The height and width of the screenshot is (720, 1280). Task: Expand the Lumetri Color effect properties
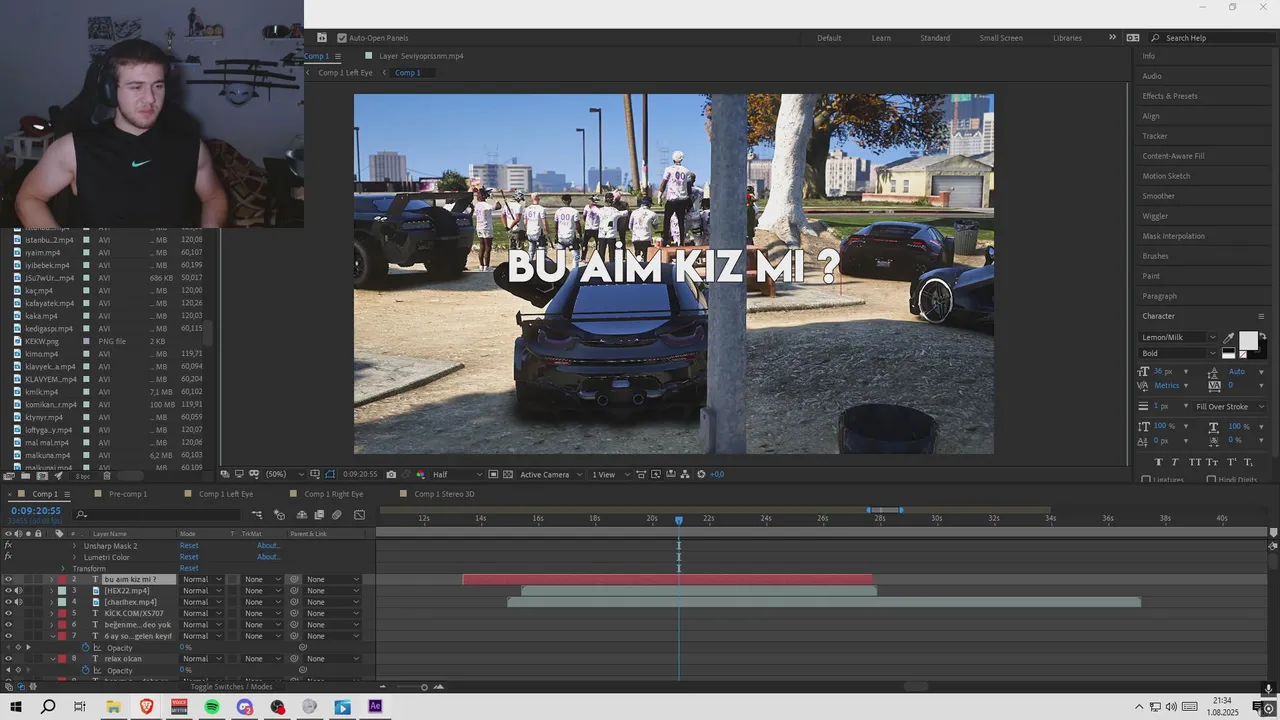[74, 557]
